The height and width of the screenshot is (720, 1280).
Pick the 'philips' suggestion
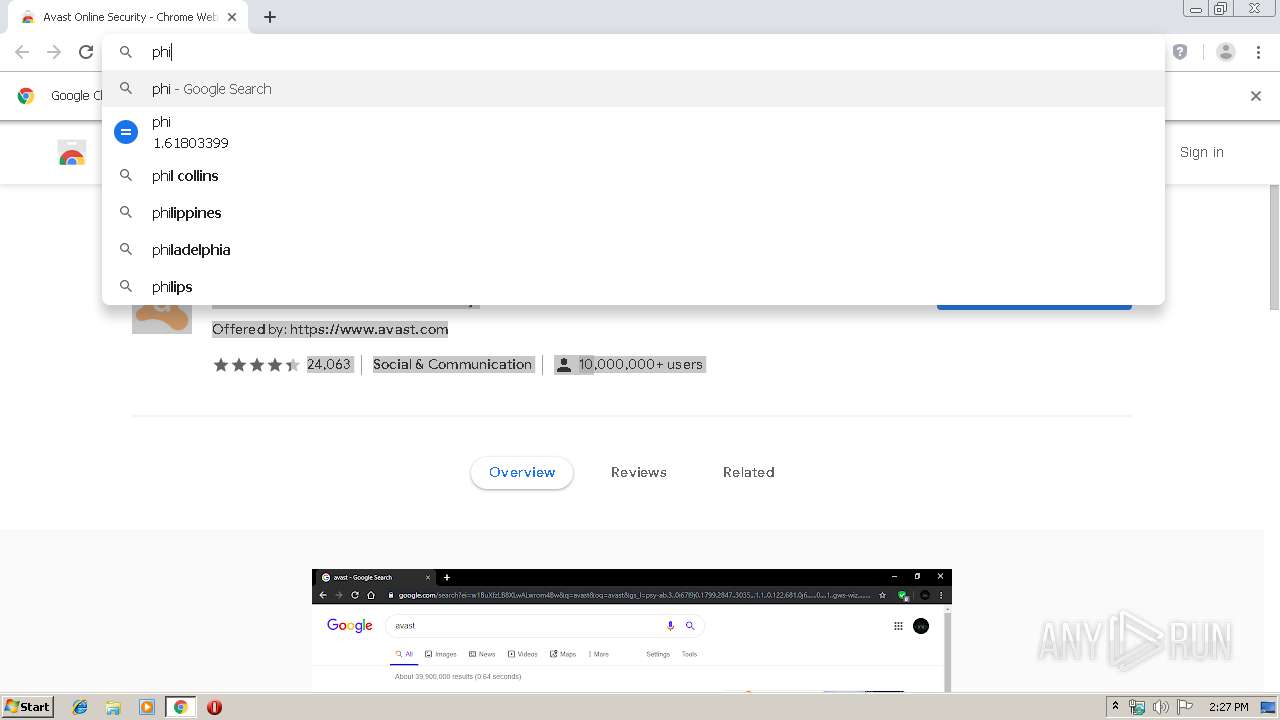(x=633, y=287)
